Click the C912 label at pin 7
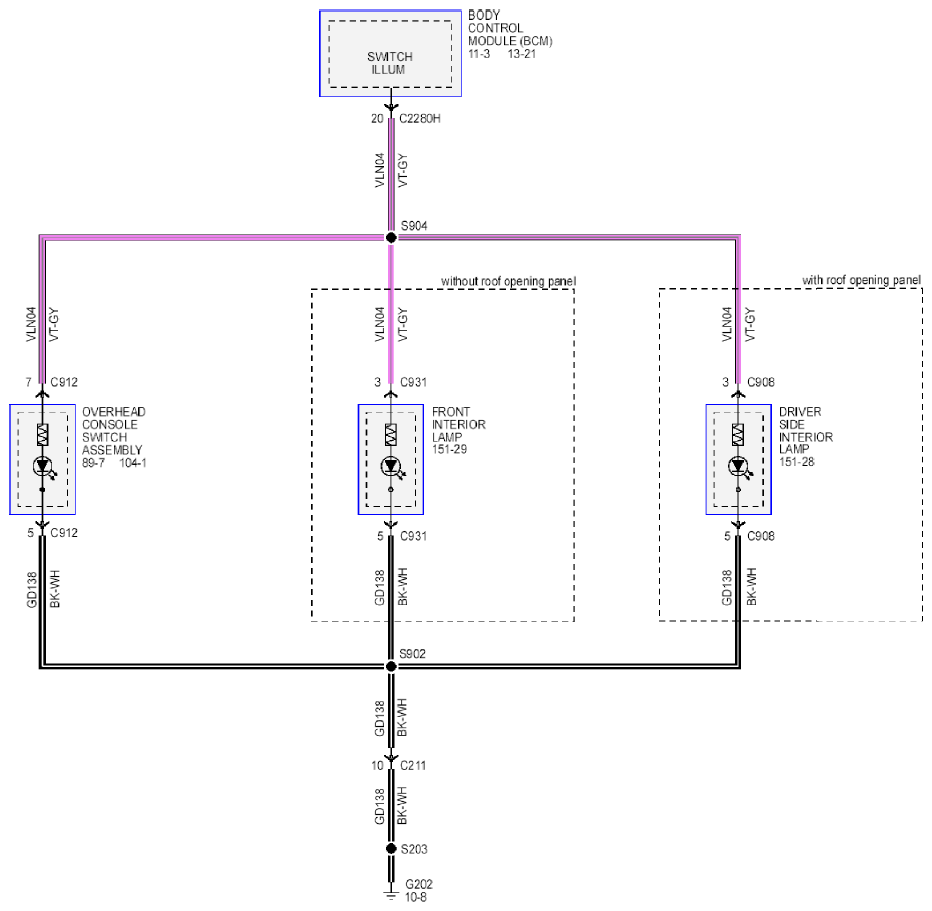Screen dimensions: 932x911 tap(64, 382)
